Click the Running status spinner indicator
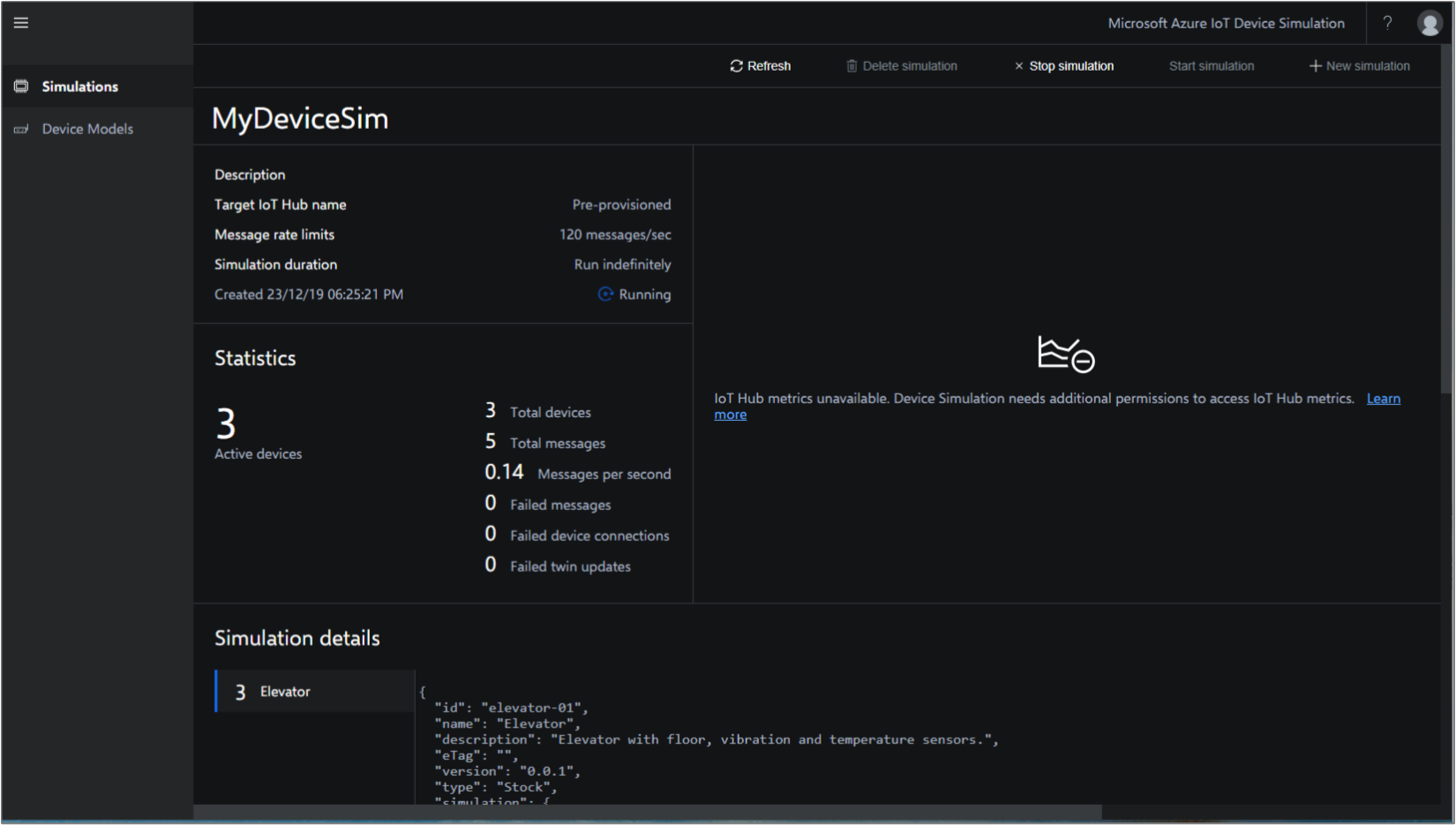 click(x=605, y=294)
